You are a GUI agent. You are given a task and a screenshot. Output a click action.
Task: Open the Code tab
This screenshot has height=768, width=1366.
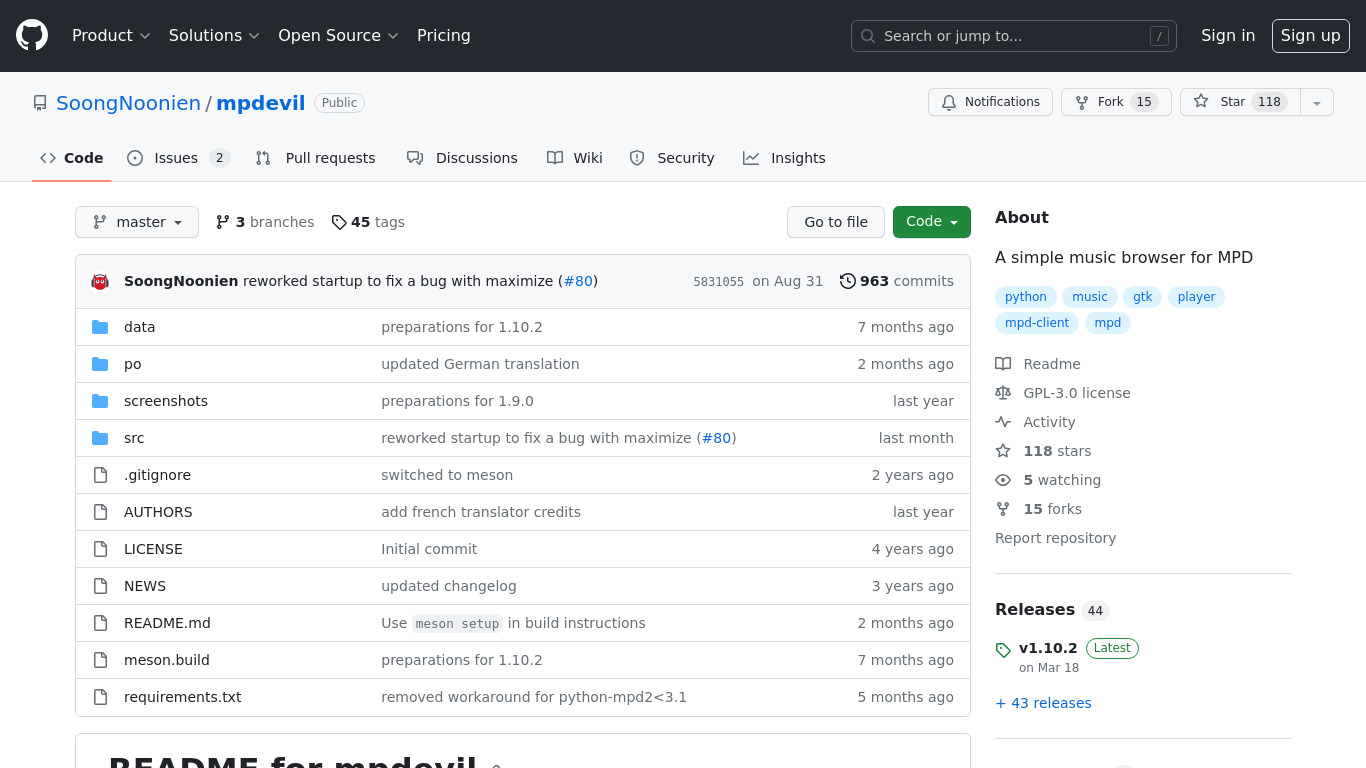[x=72, y=158]
